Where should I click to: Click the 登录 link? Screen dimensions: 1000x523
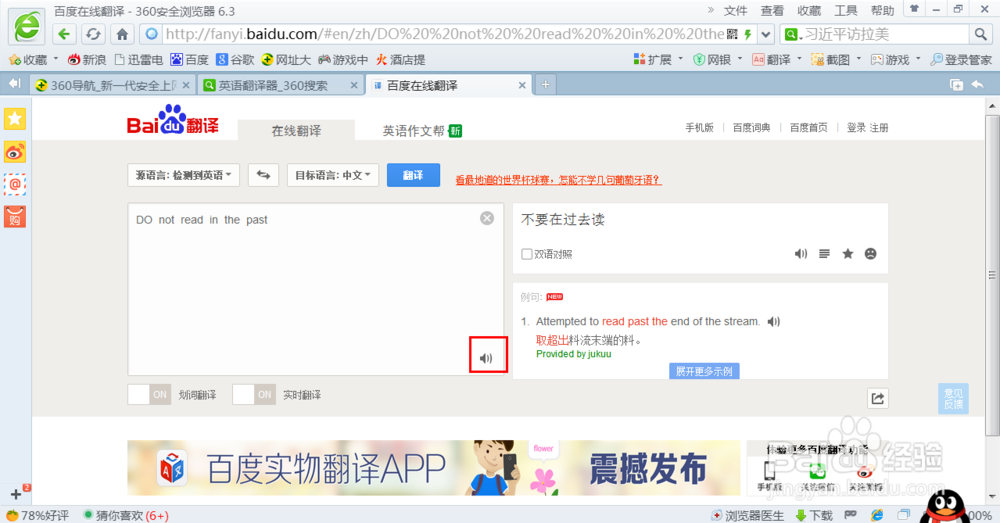(856, 128)
